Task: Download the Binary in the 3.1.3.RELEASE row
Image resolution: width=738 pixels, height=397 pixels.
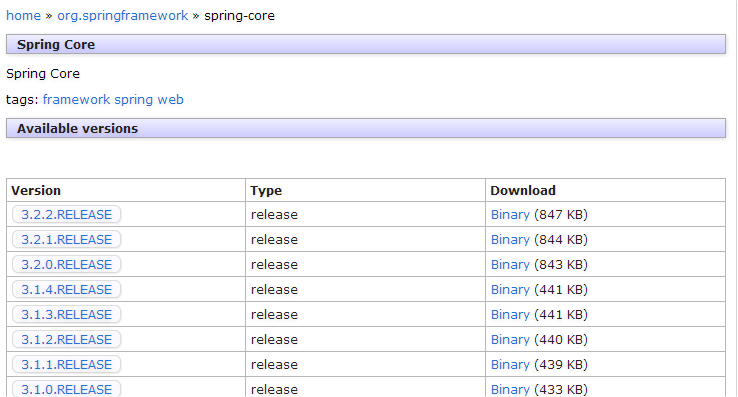Action: 510,314
